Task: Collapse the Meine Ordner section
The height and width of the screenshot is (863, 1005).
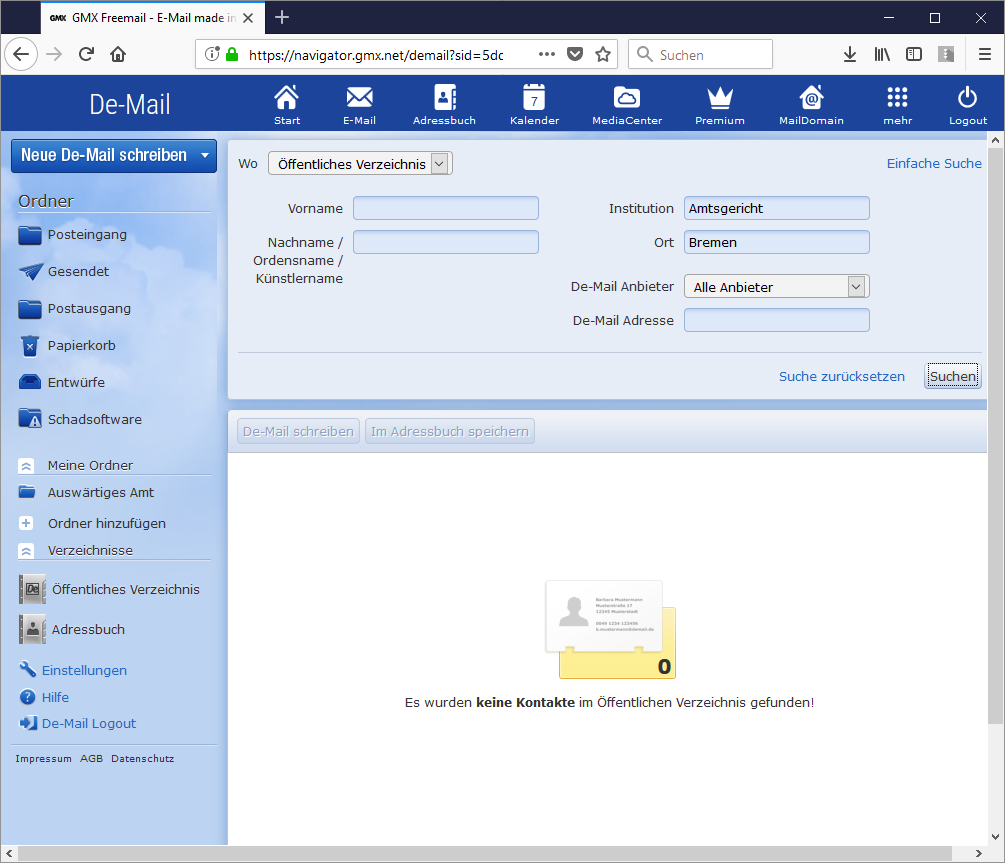Action: (x=27, y=466)
